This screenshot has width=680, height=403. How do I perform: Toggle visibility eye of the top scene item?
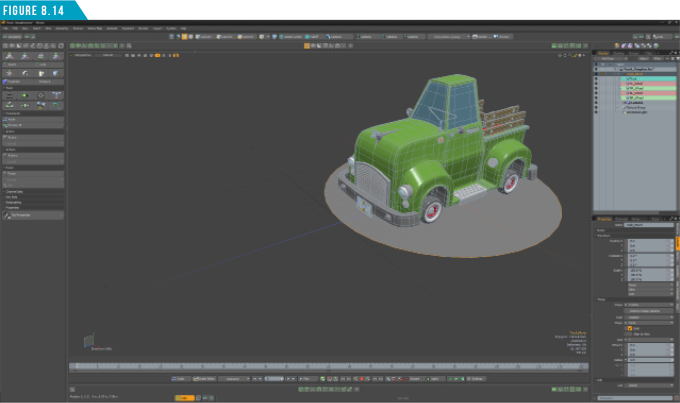(x=597, y=70)
